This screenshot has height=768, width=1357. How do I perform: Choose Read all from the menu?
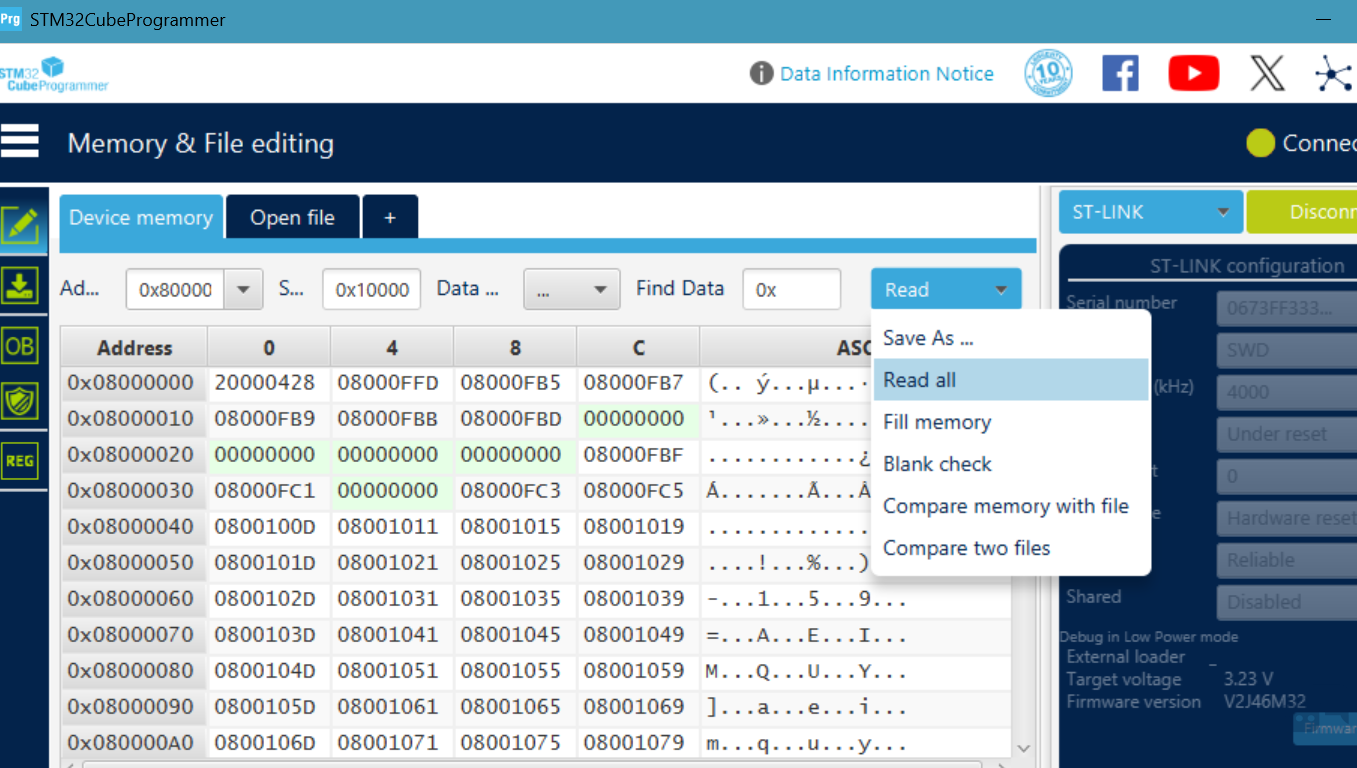point(920,380)
